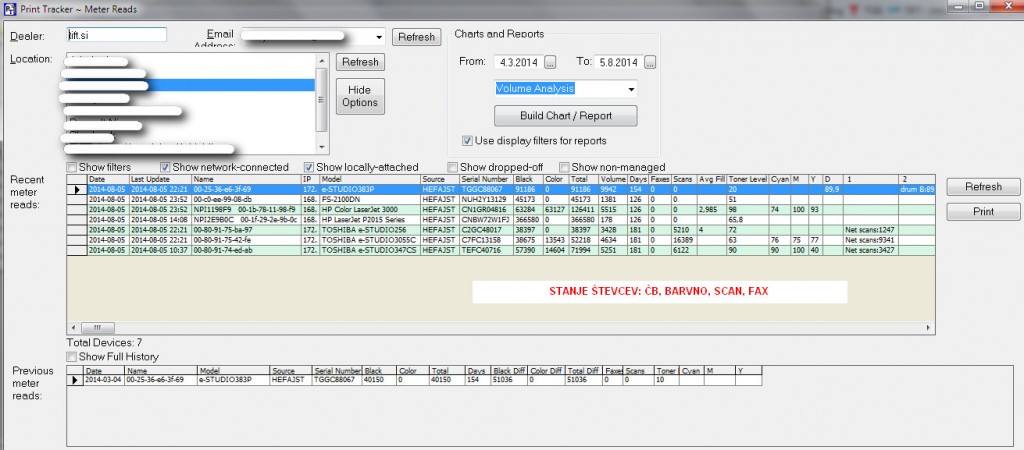Click the Build Chart / Report button

[x=565, y=115]
